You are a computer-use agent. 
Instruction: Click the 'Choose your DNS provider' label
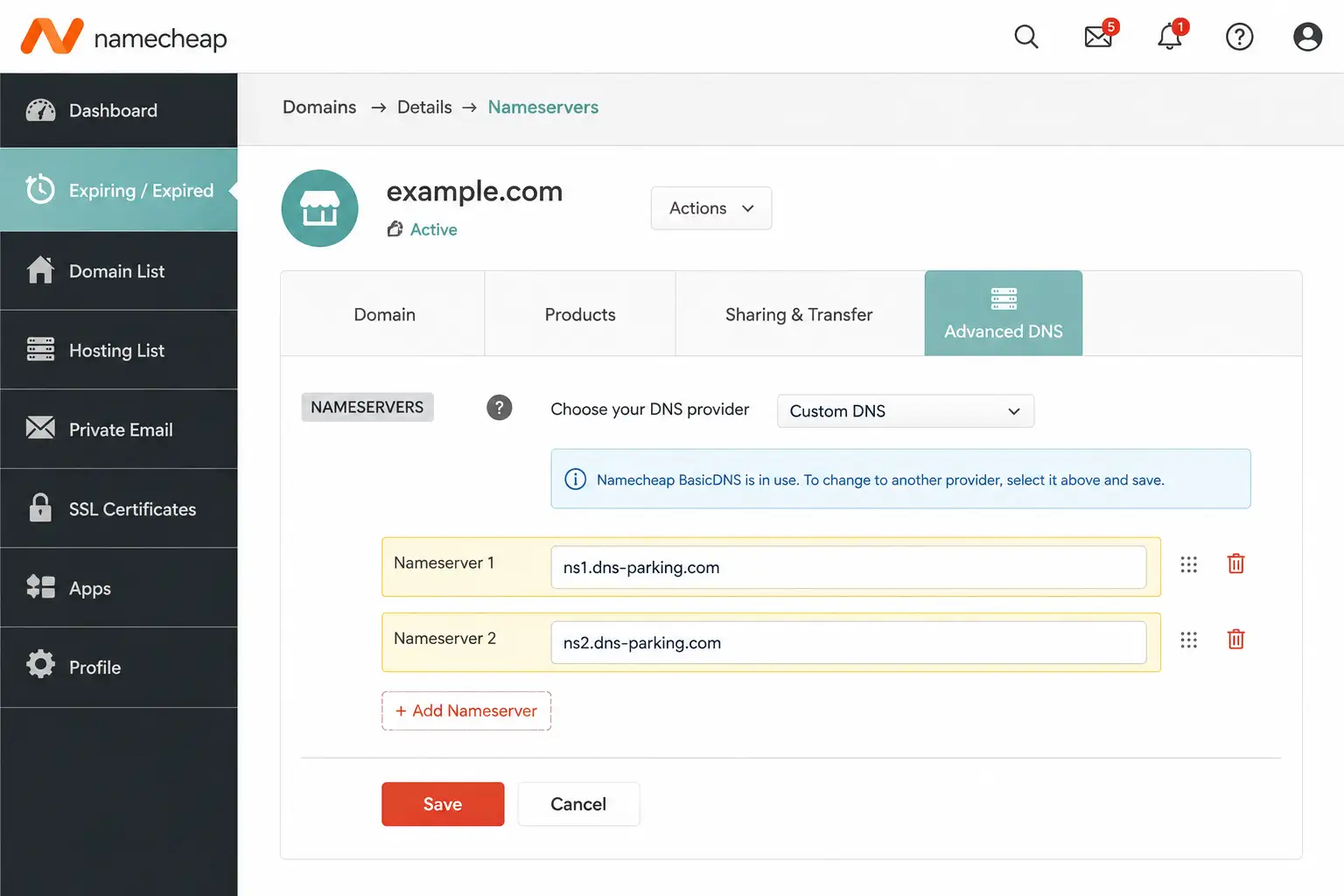click(x=650, y=409)
